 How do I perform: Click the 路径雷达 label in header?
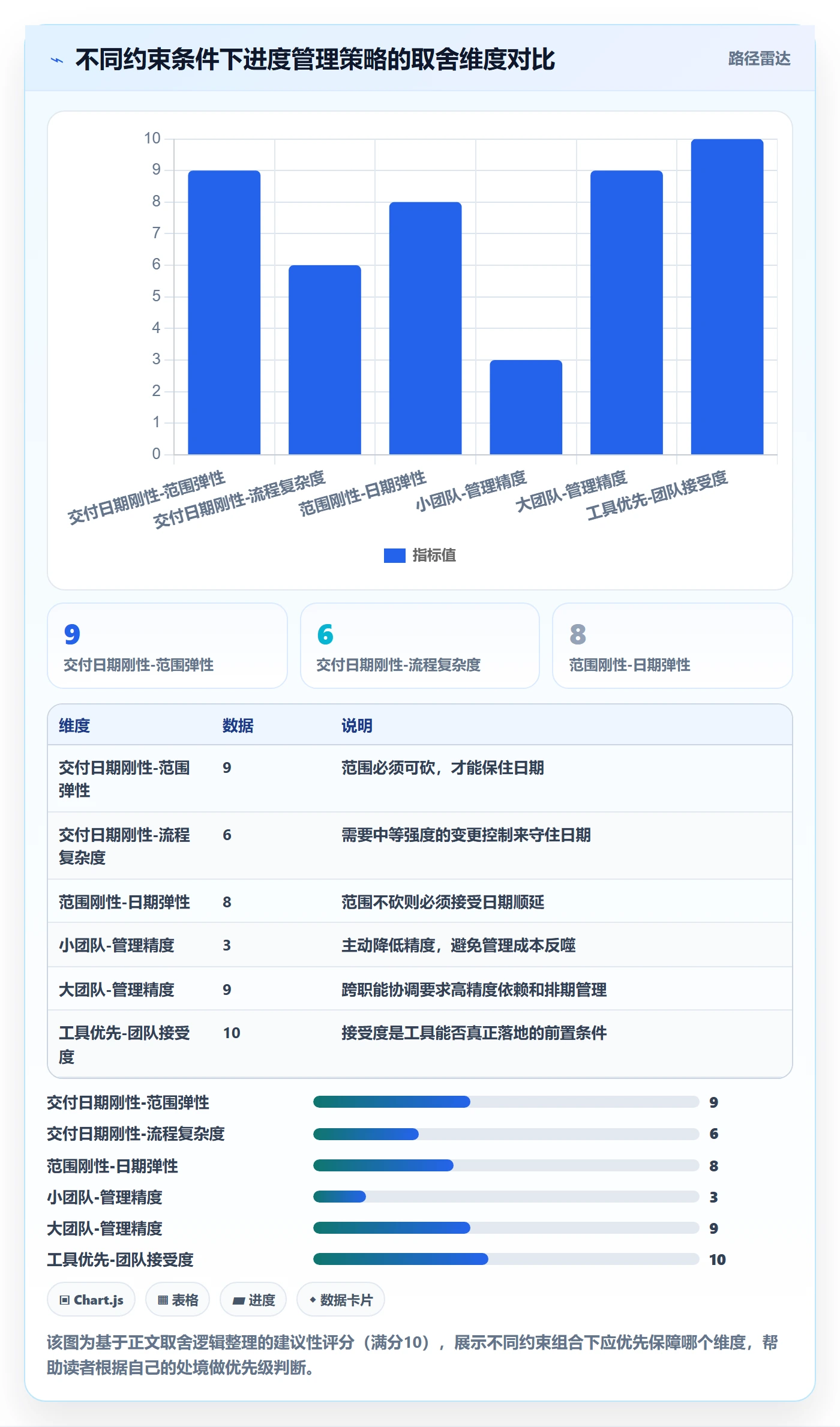click(x=759, y=59)
